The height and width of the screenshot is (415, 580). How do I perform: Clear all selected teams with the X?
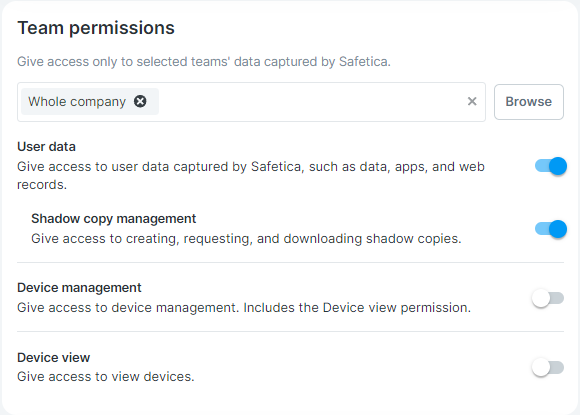(x=472, y=101)
